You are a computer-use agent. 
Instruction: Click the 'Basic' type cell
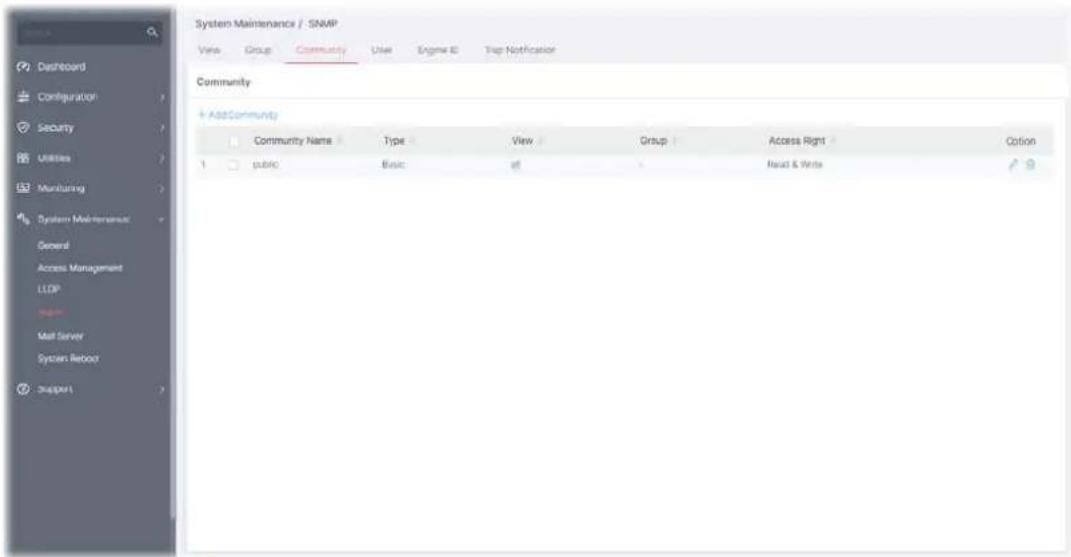(x=393, y=165)
